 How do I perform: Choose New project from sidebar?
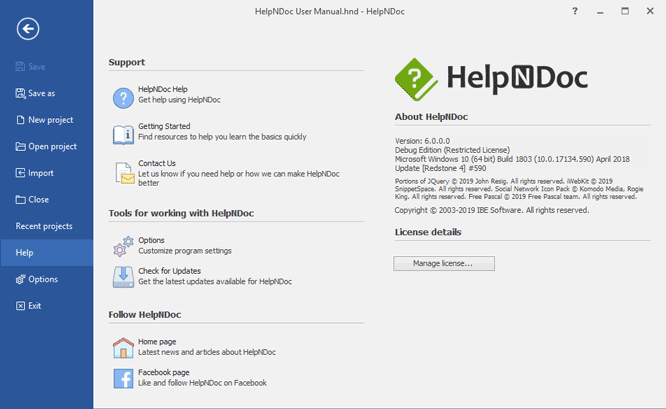click(x=51, y=120)
